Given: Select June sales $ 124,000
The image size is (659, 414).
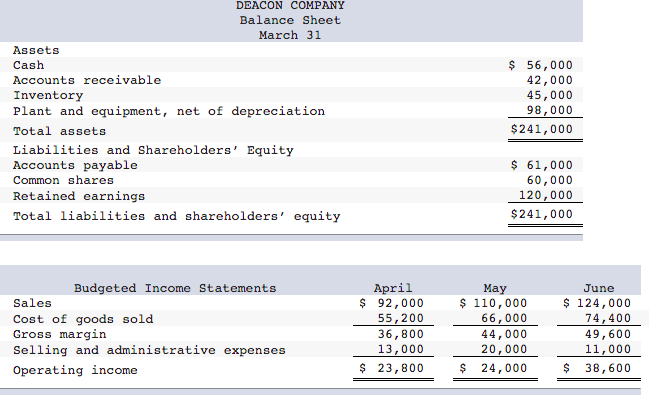Looking at the screenshot, I should click(x=597, y=303).
